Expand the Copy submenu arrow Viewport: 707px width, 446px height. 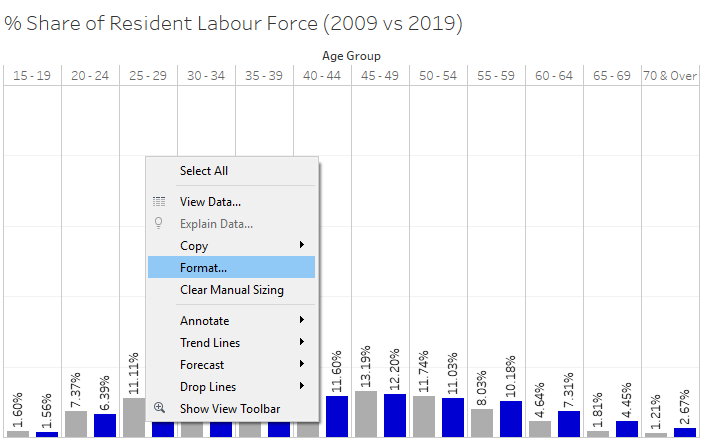click(301, 246)
